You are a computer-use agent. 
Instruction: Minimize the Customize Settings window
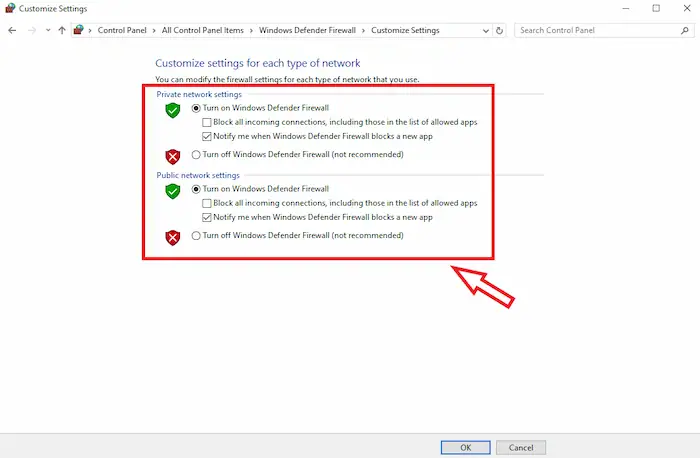626,8
